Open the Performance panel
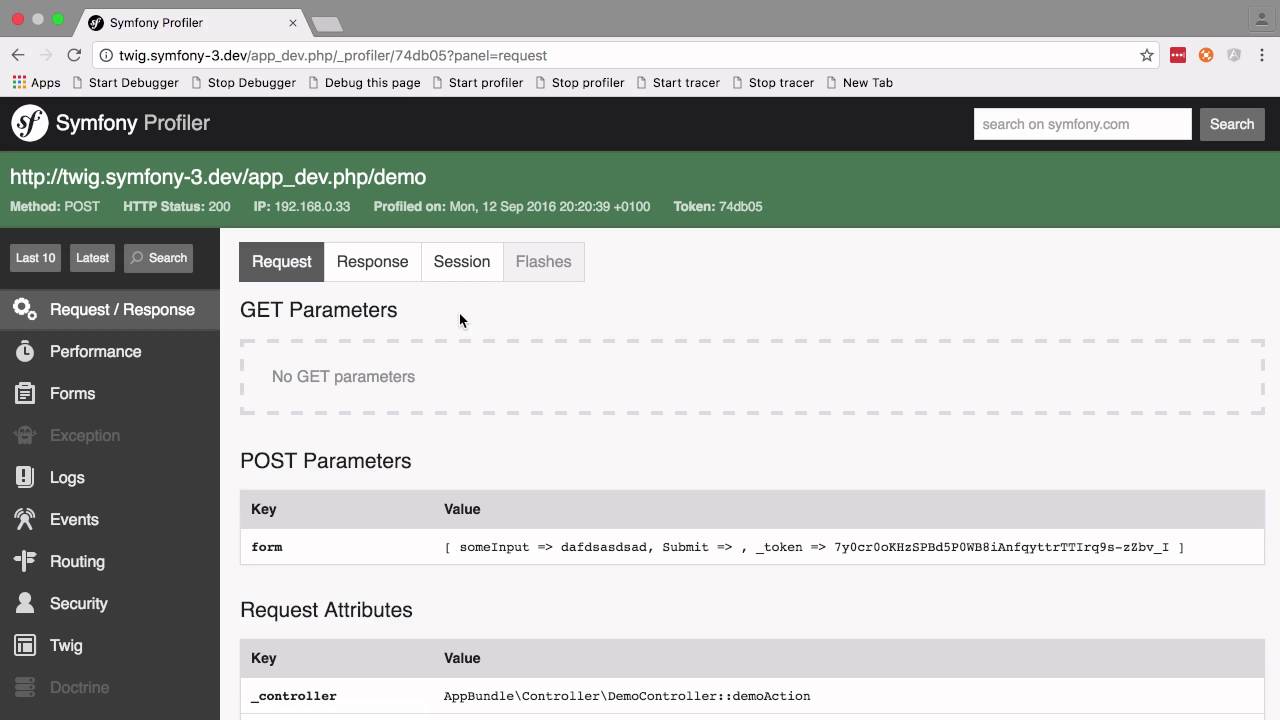 (110, 351)
